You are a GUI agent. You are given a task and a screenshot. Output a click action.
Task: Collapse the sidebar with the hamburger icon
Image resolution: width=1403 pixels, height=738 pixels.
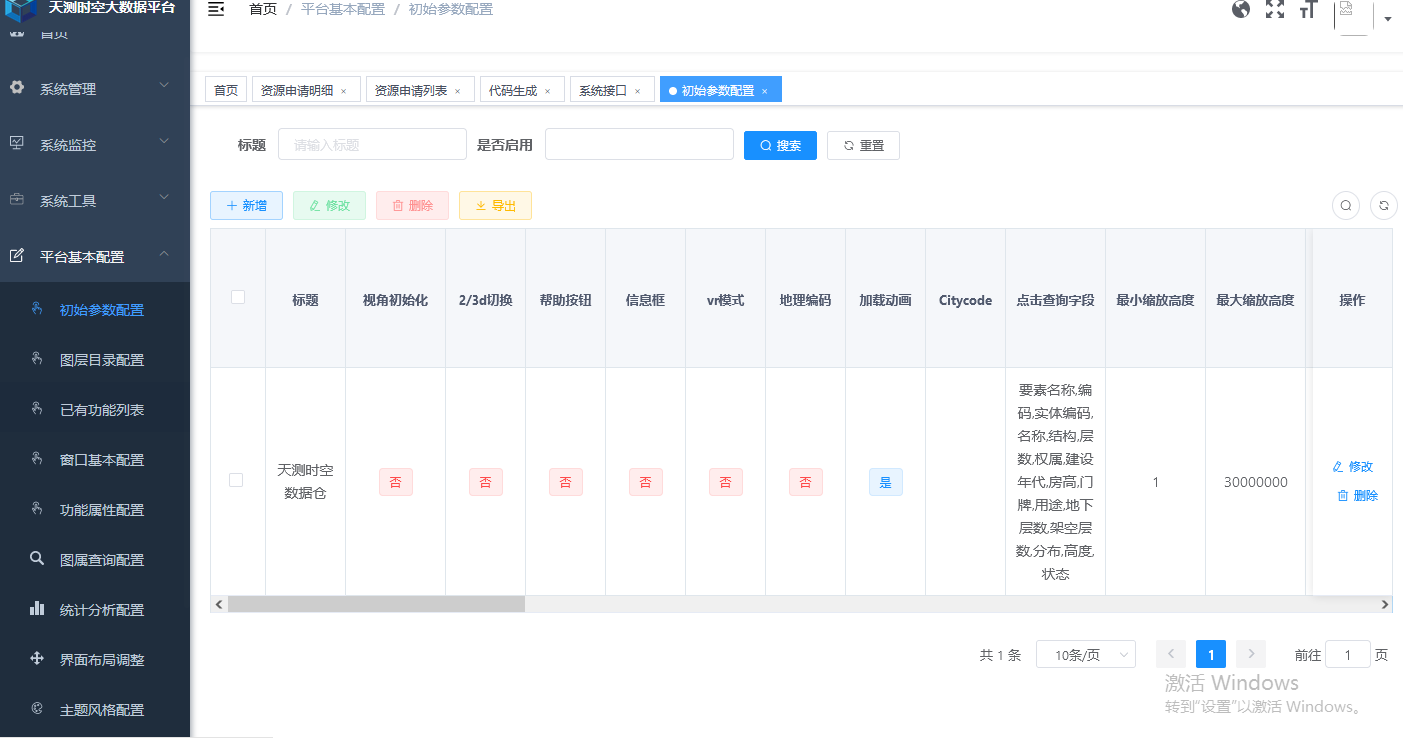[x=215, y=9]
